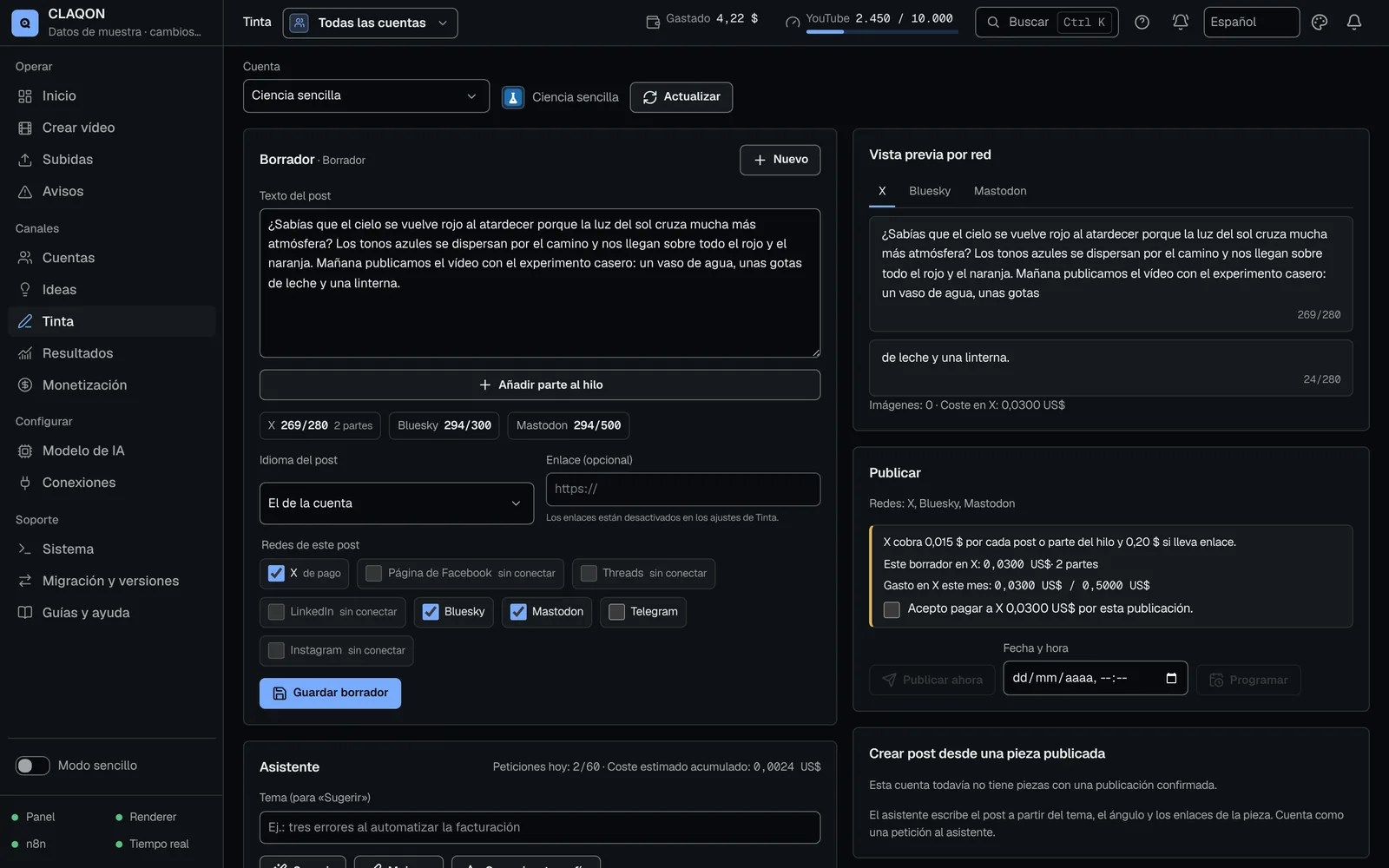This screenshot has width=1389, height=868.
Task: Click the Cuentas people icon
Action: pos(25,258)
